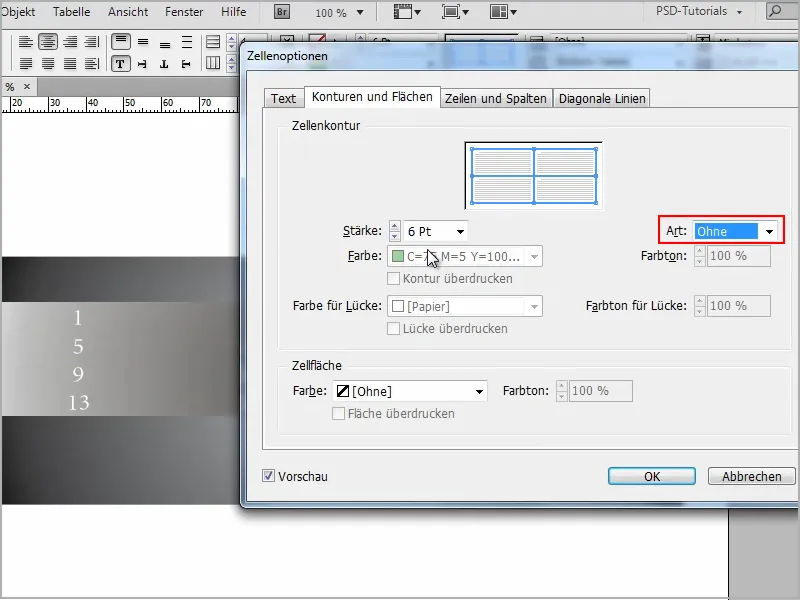Screen dimensions: 800x600
Task: Switch to Zeilen und Spalten tab
Action: (495, 98)
